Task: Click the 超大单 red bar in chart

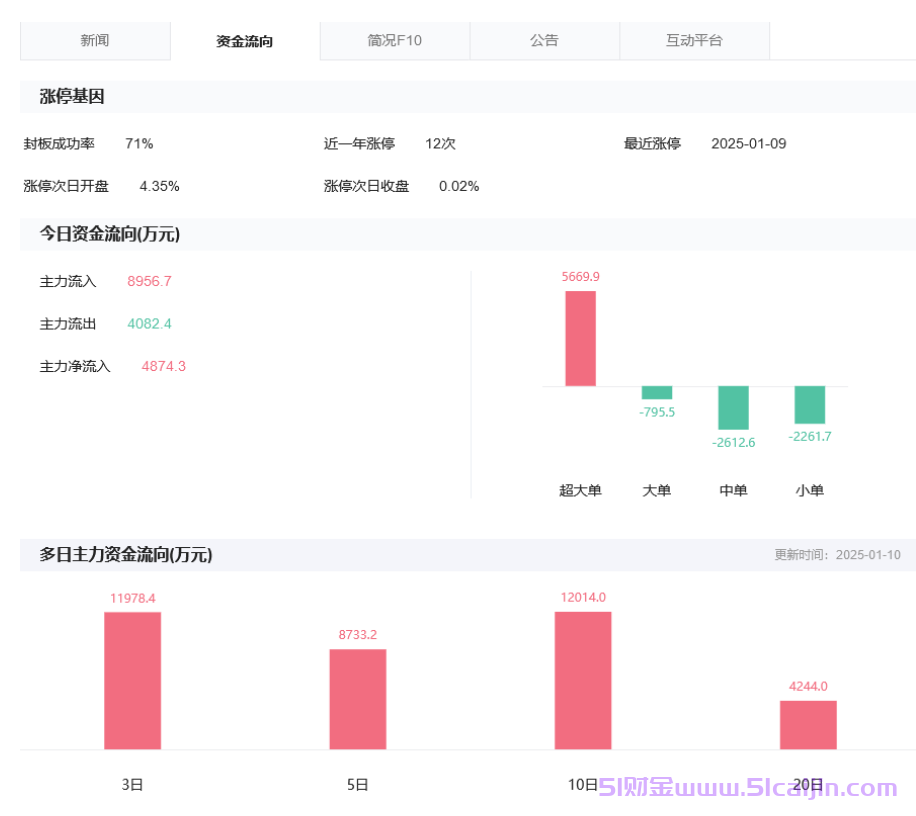Action: pos(581,338)
